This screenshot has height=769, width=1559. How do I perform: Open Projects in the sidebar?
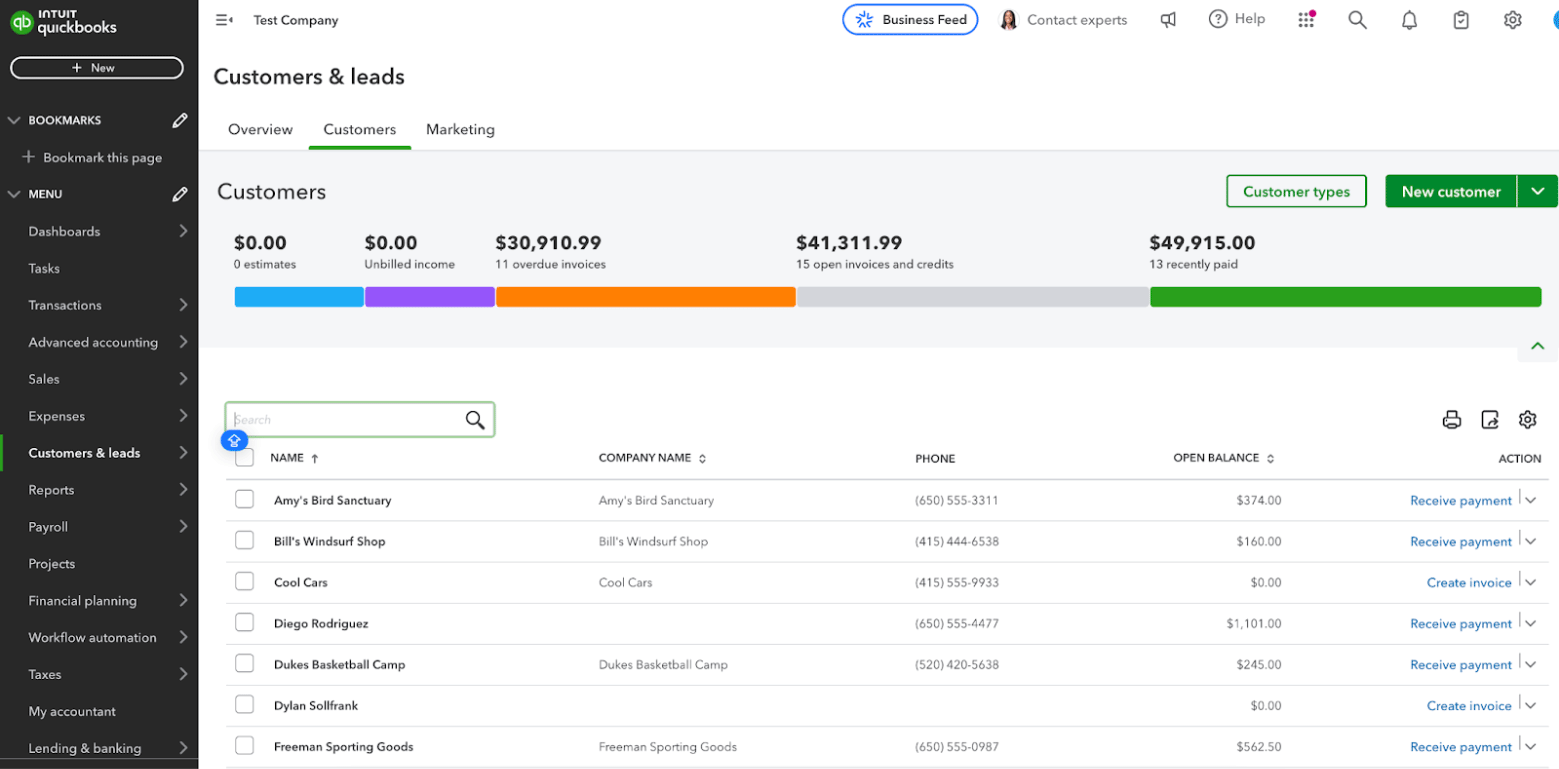[x=52, y=564]
